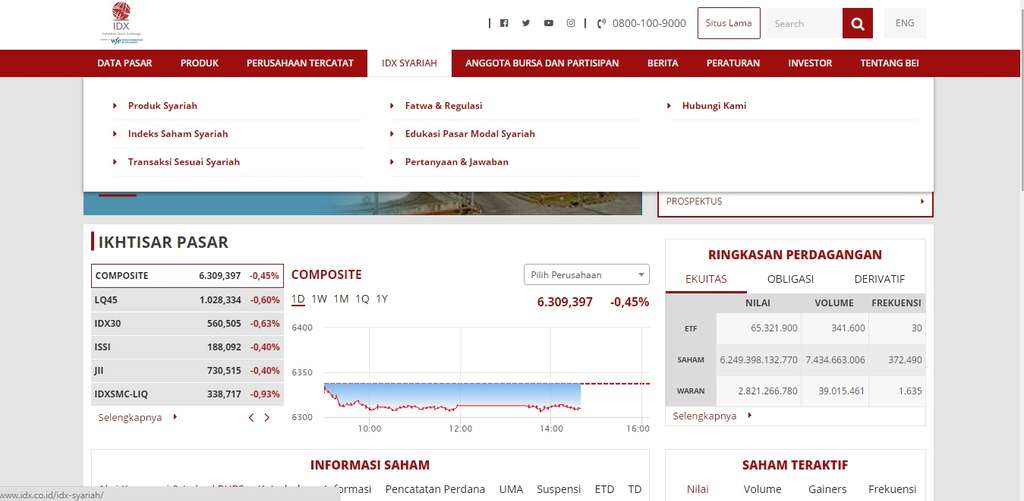Select the 1Q chart range
The width and height of the screenshot is (1024, 501).
click(362, 299)
